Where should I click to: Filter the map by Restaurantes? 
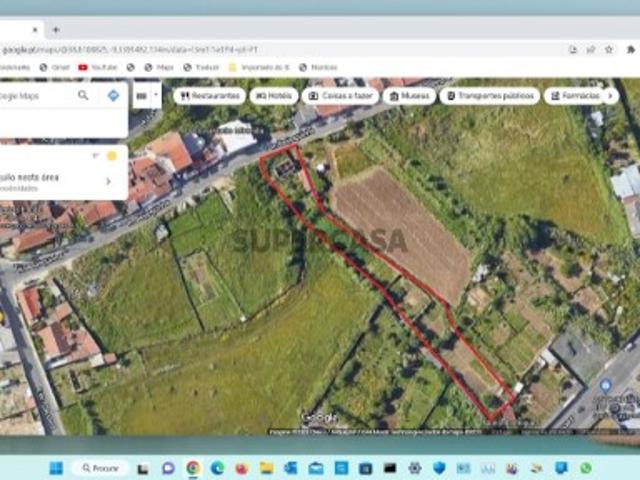pyautogui.click(x=210, y=96)
